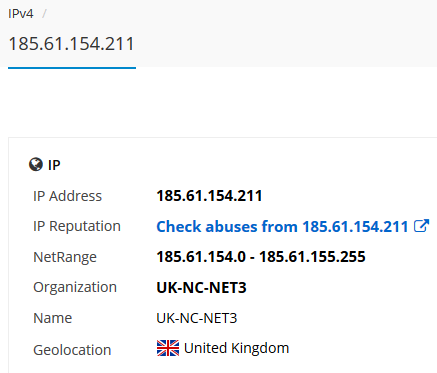Click the Geolocation field label
437x373 pixels.
72,350
